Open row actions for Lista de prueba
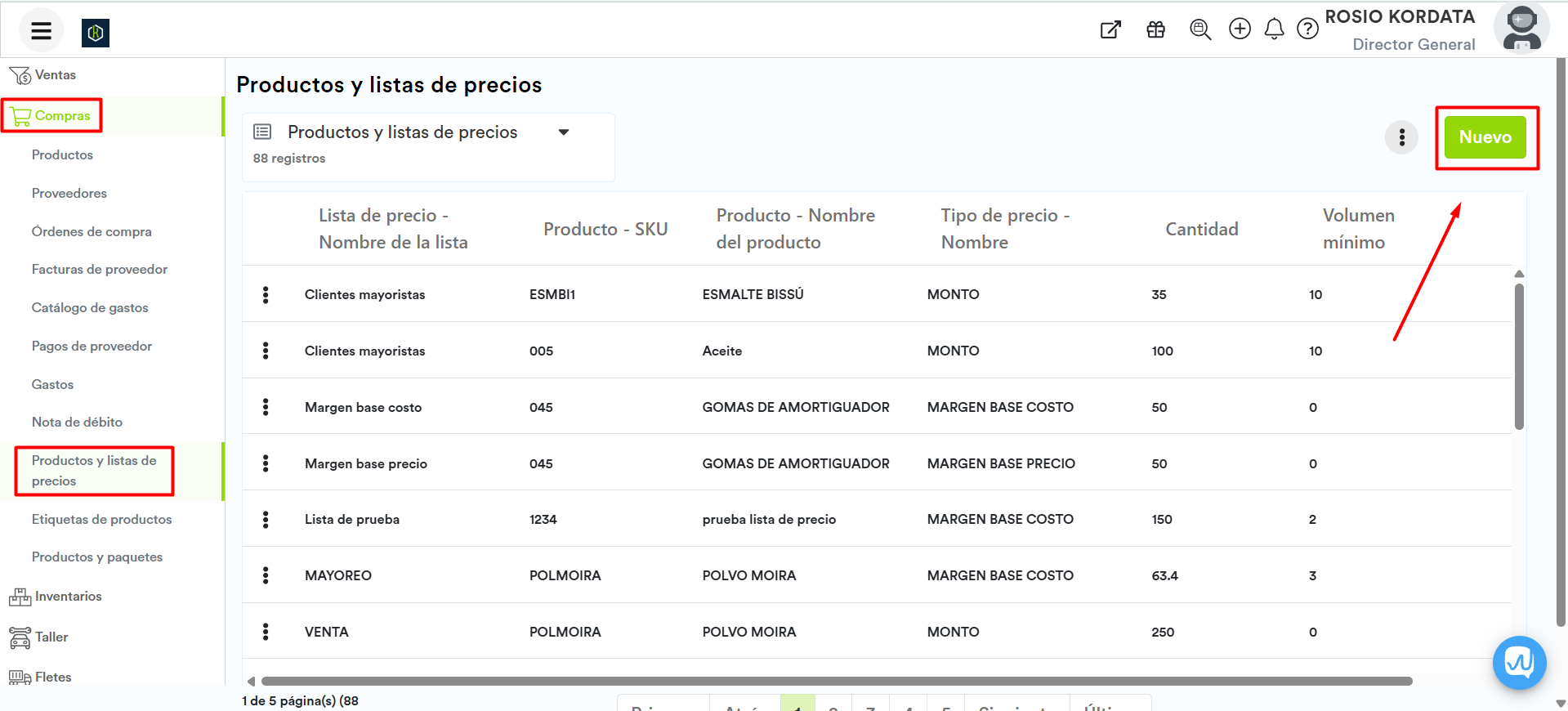 (x=266, y=520)
